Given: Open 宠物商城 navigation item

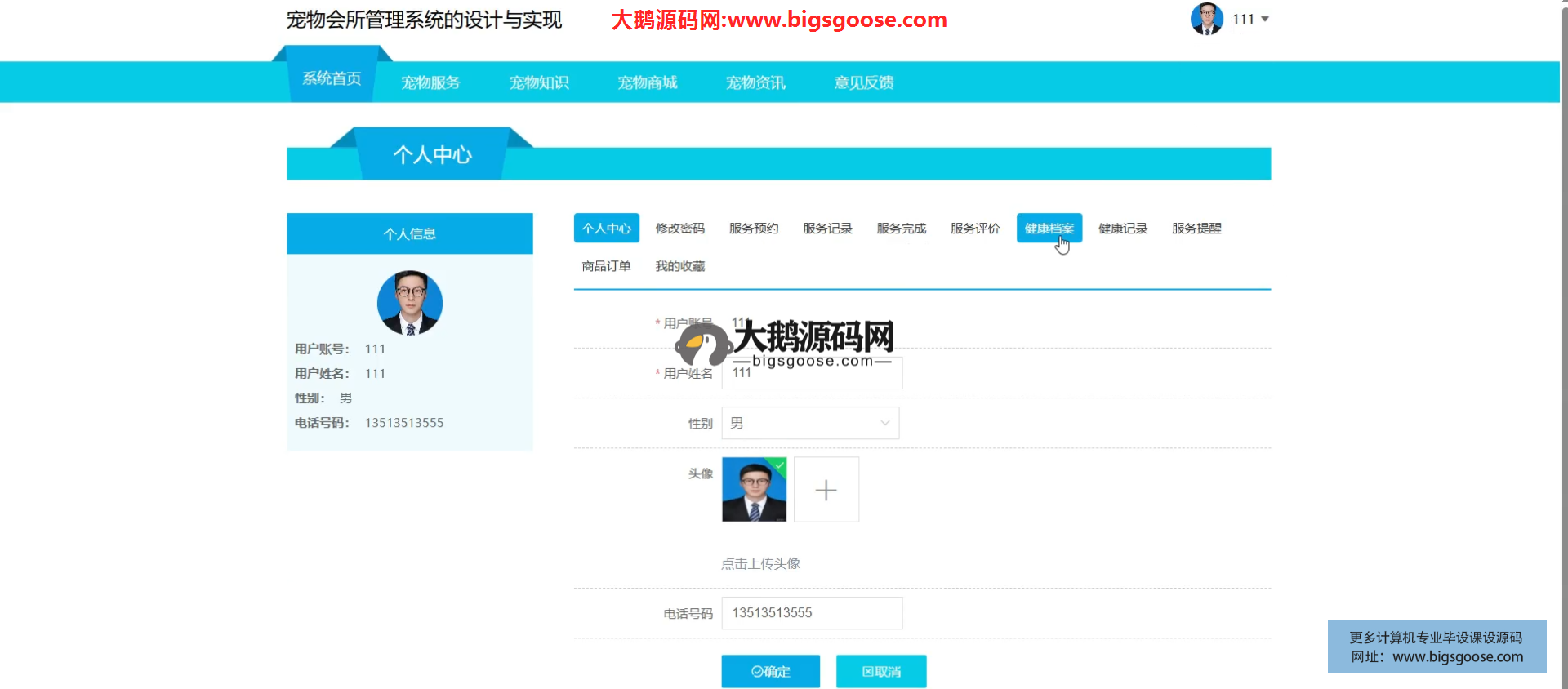Looking at the screenshot, I should (x=647, y=82).
